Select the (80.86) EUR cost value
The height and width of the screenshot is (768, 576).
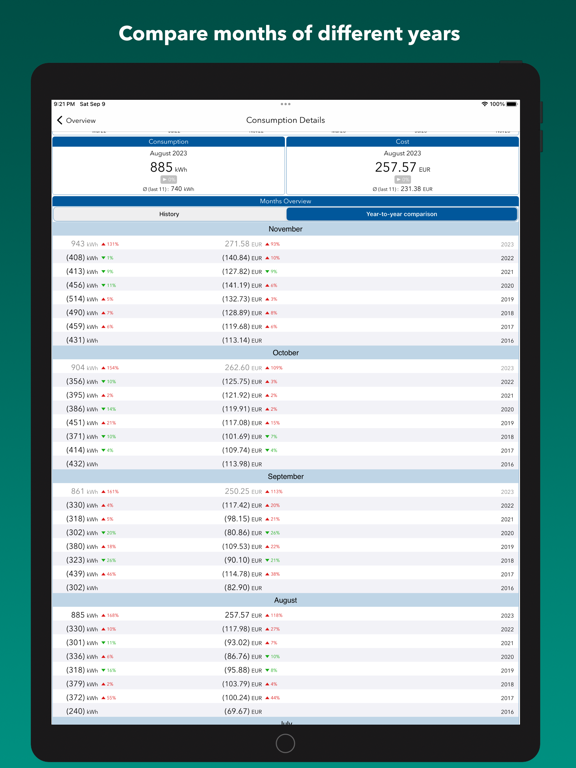243,532
